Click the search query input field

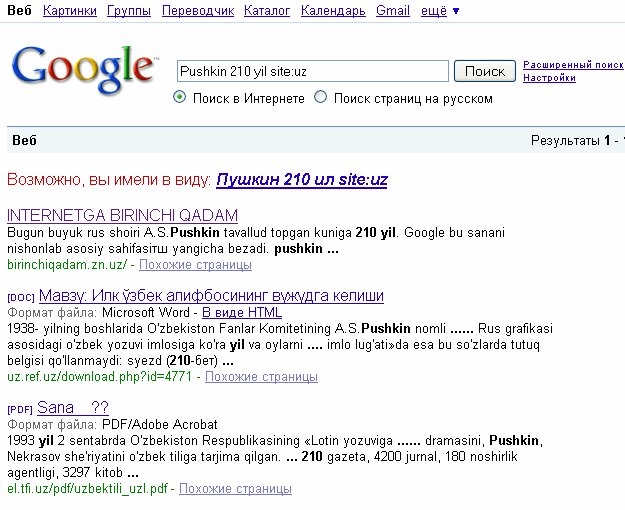[x=313, y=71]
